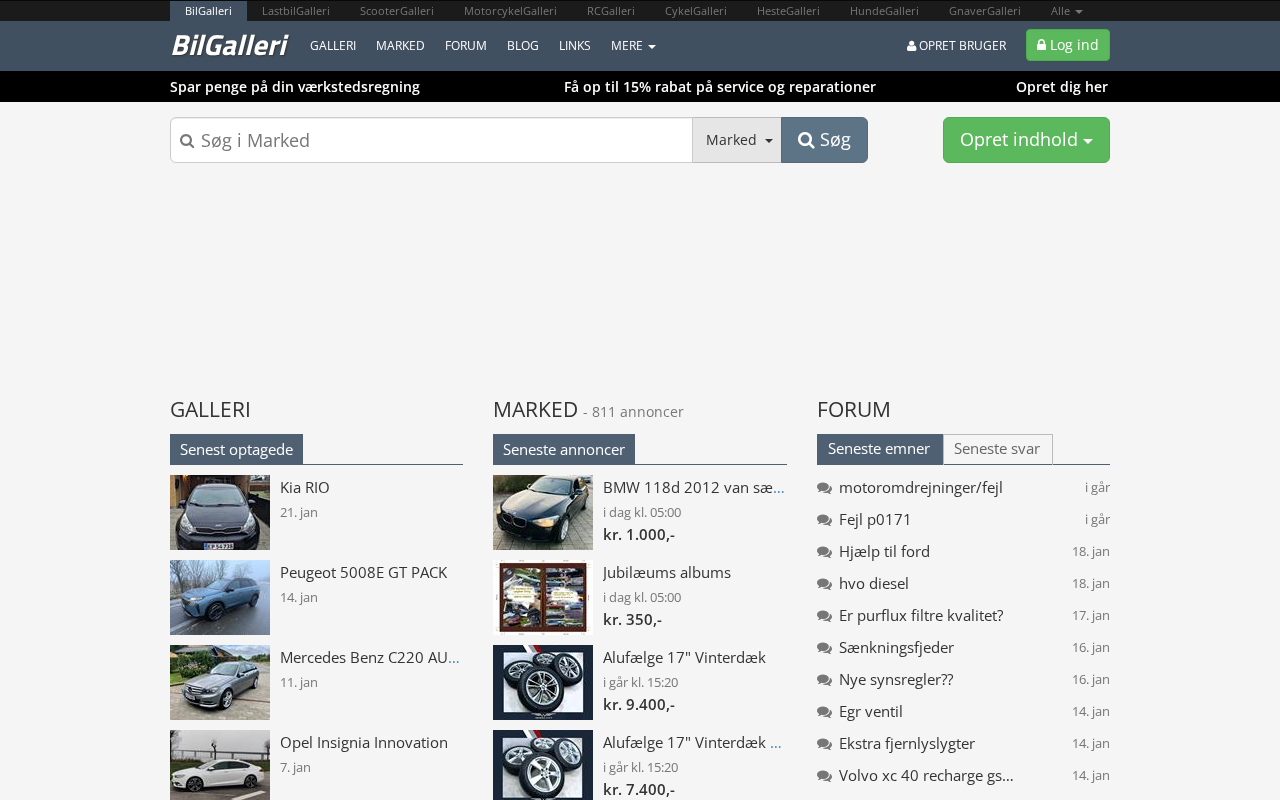The height and width of the screenshot is (800, 1280).
Task: Open the Opel Insignia Innovation thumbnail
Action: (x=220, y=765)
